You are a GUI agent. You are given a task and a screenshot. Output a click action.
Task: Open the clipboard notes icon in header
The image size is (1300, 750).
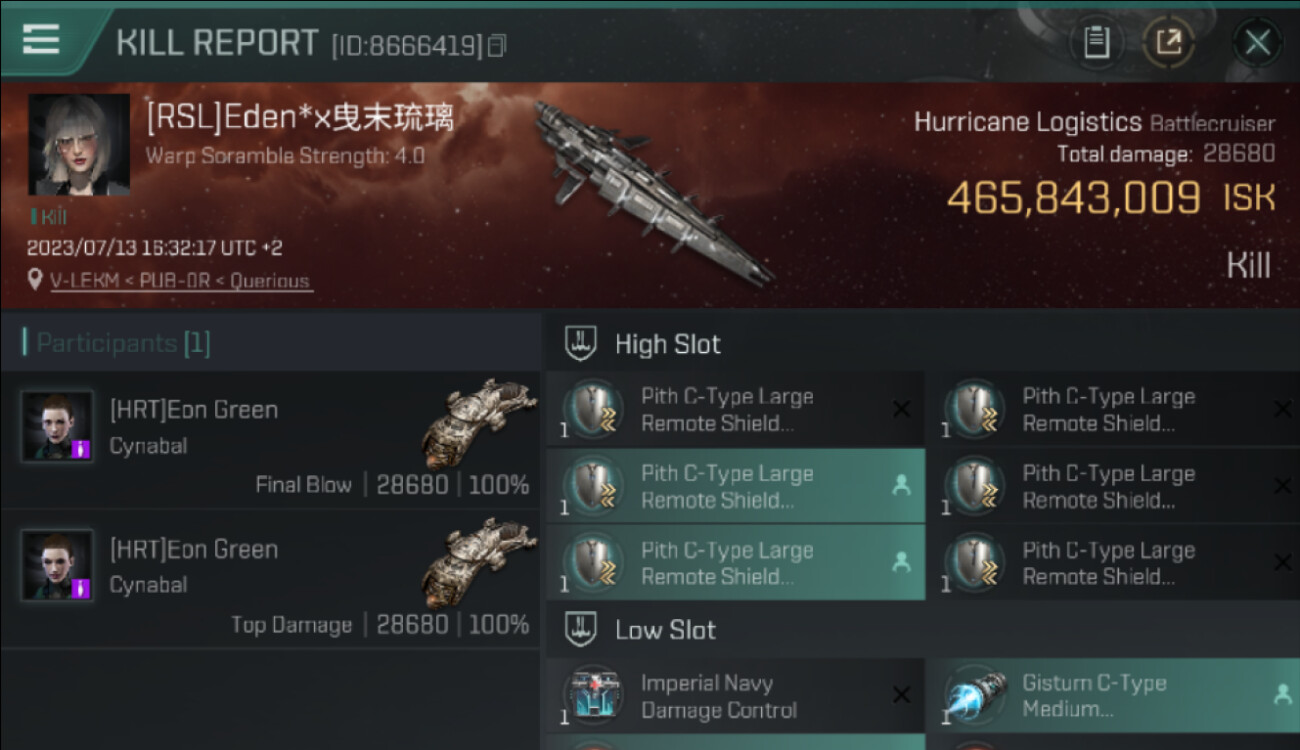pos(1097,42)
